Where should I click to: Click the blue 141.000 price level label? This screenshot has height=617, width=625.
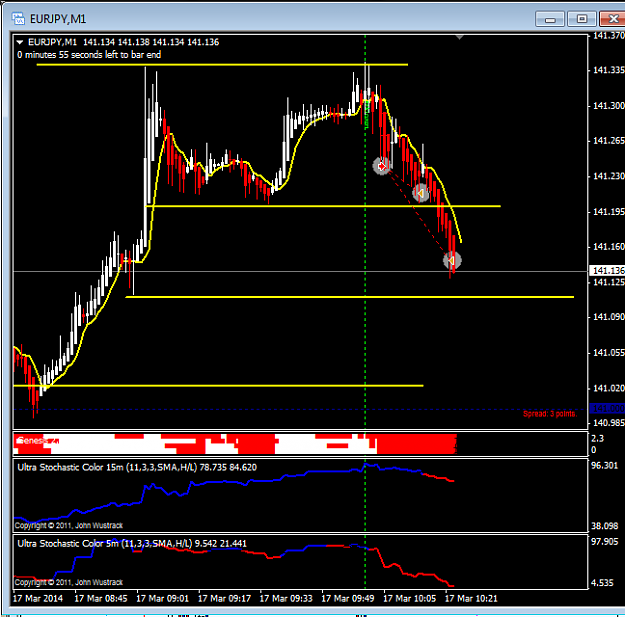pyautogui.click(x=607, y=409)
